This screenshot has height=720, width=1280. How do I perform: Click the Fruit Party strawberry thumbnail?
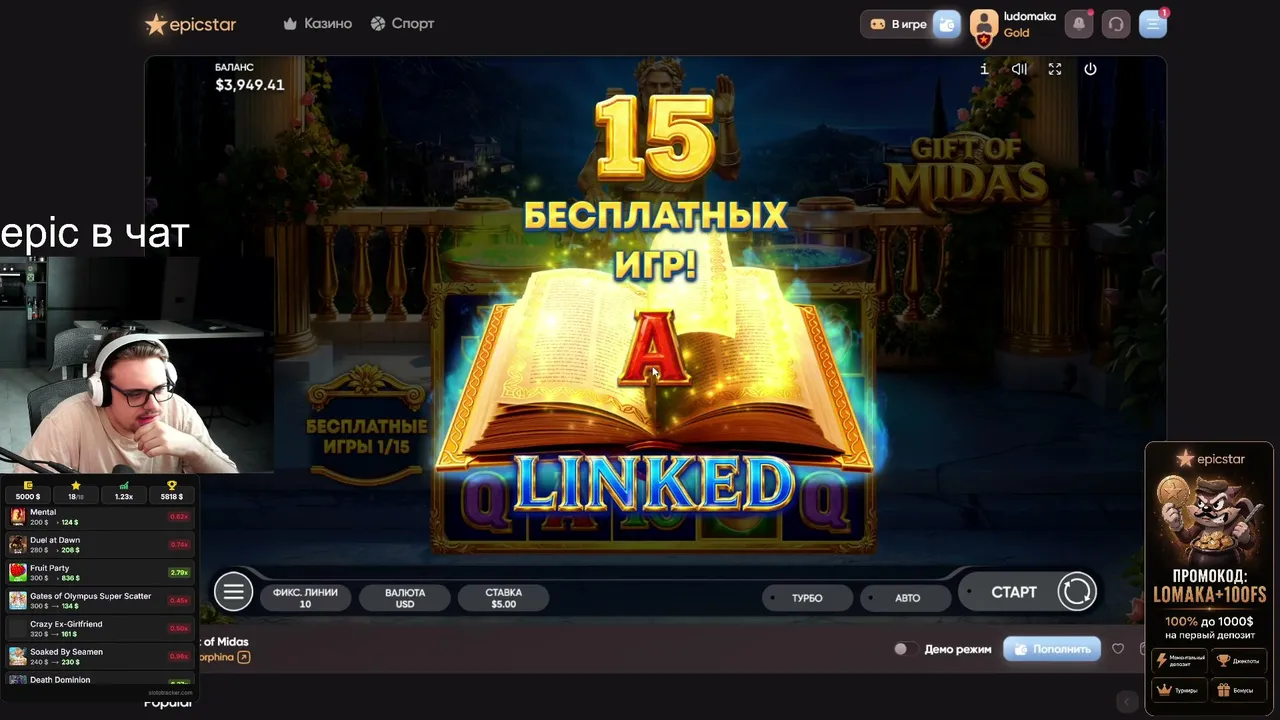[18, 573]
